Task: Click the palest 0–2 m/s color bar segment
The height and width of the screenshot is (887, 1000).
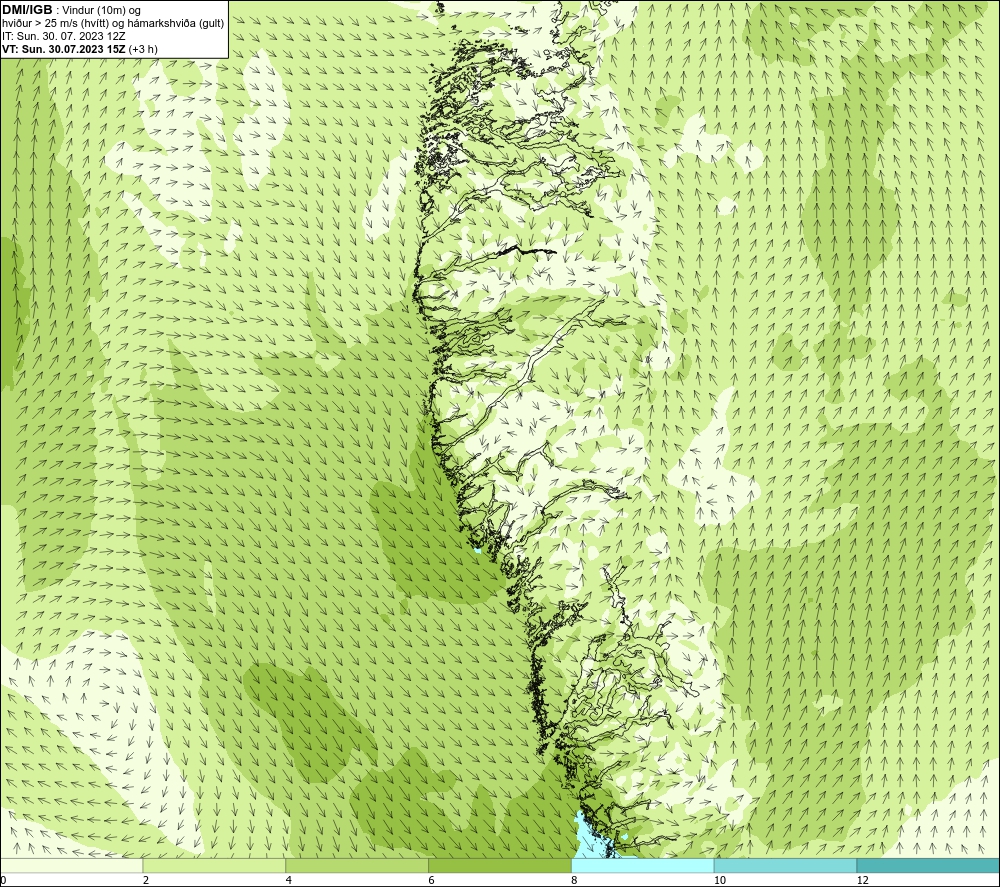Action: tap(71, 865)
